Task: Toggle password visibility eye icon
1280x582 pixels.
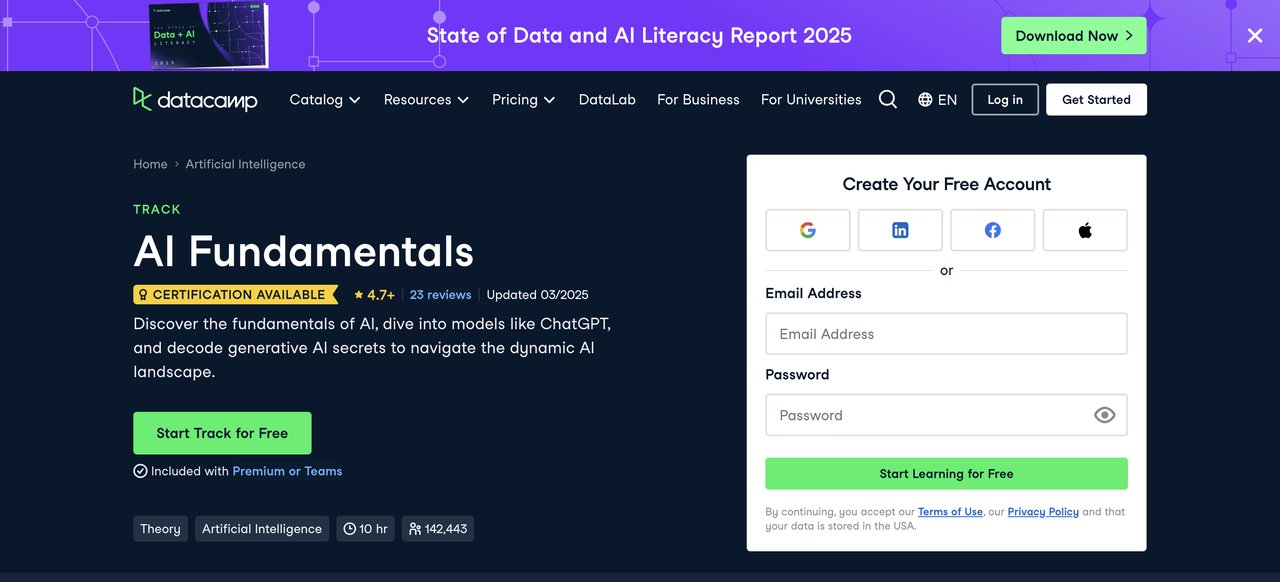Action: (1104, 415)
